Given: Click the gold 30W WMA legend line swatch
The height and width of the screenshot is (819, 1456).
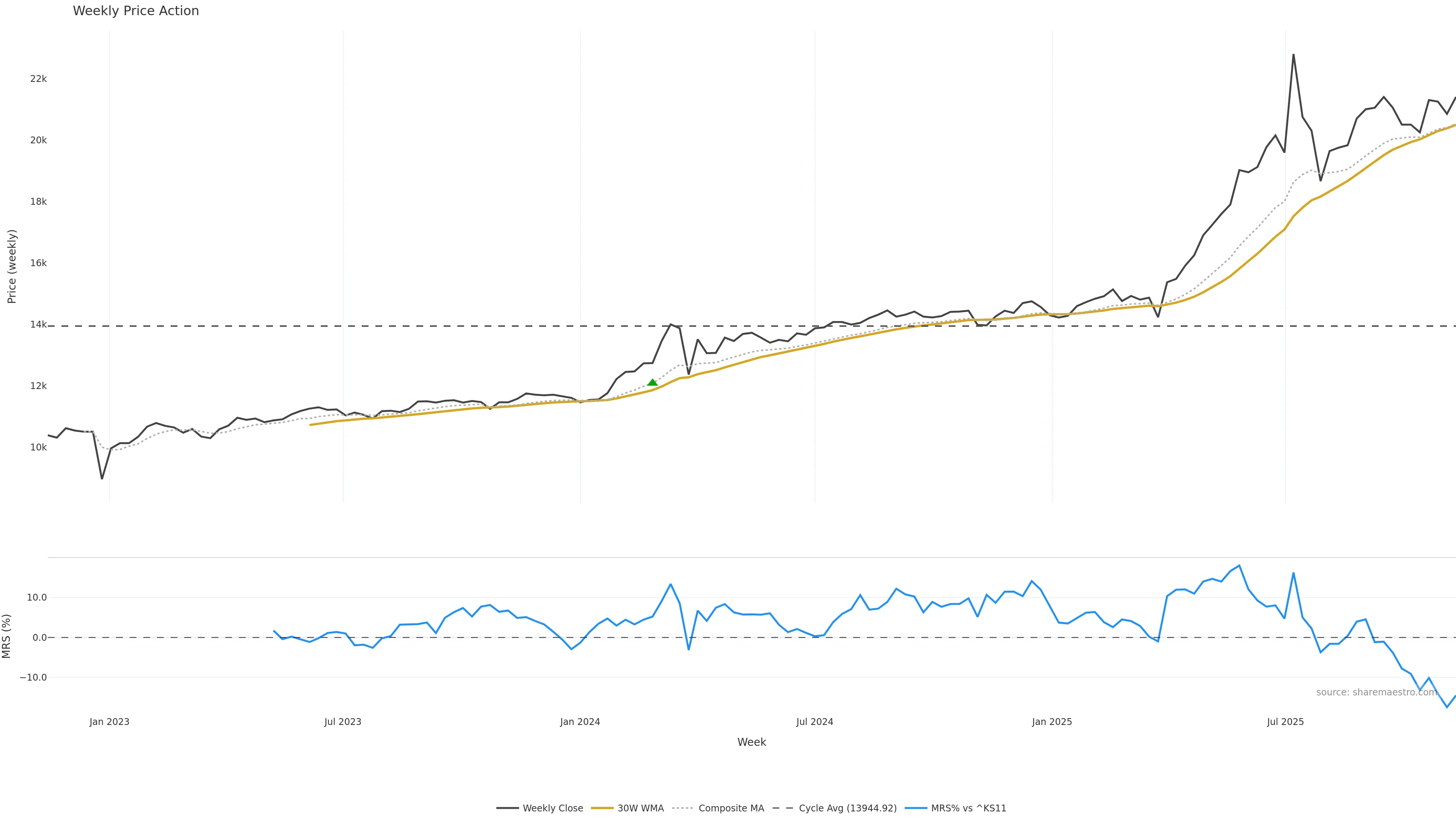Looking at the screenshot, I should [x=602, y=808].
